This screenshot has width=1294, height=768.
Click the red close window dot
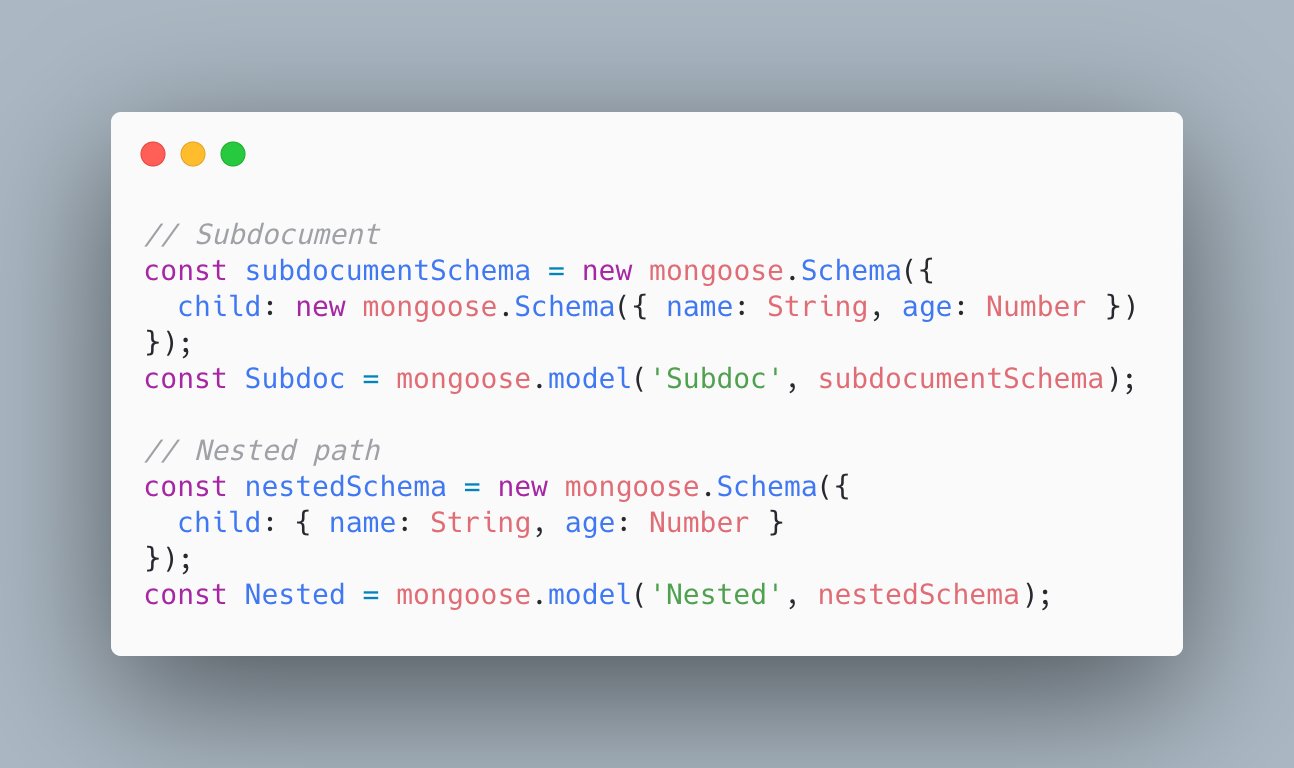tap(153, 154)
